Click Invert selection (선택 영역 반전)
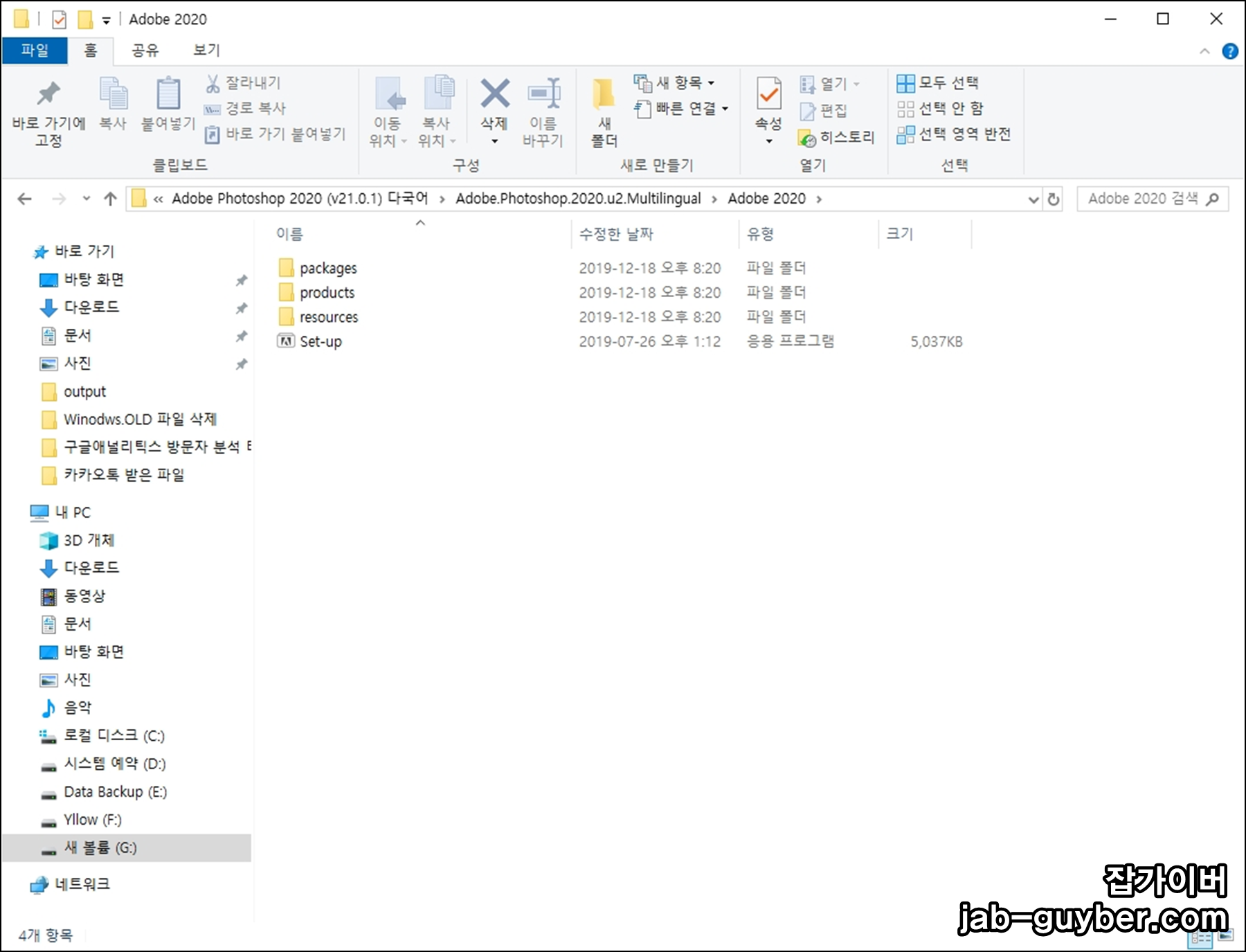The height and width of the screenshot is (952, 1246). click(x=954, y=134)
